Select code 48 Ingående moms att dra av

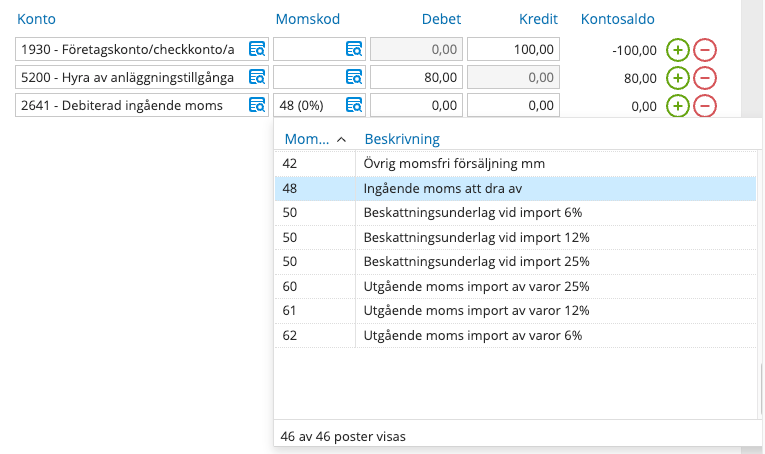click(515, 188)
